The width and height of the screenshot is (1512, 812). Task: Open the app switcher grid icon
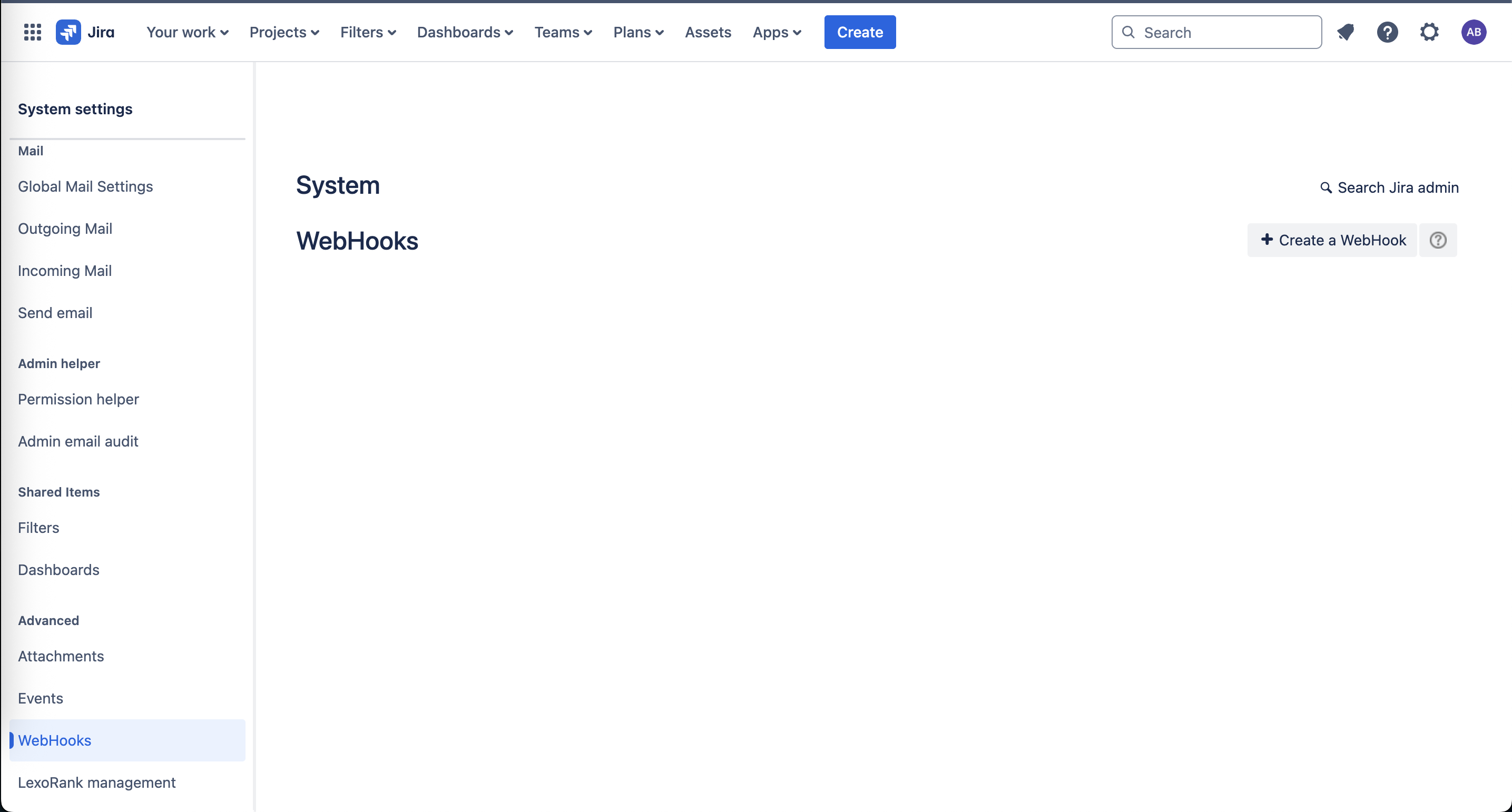(32, 32)
